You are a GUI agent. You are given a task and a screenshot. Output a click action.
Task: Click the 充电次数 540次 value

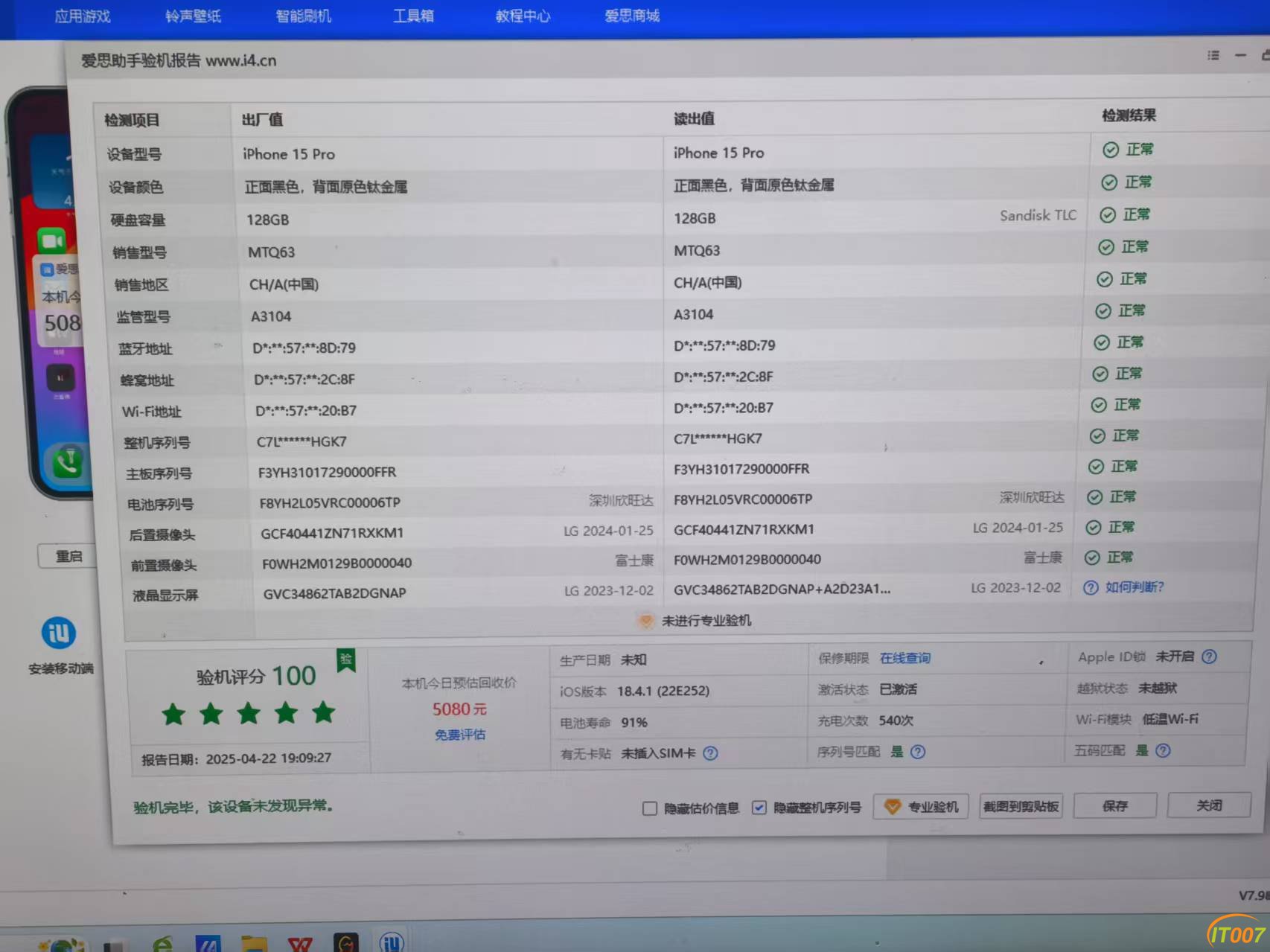point(896,721)
